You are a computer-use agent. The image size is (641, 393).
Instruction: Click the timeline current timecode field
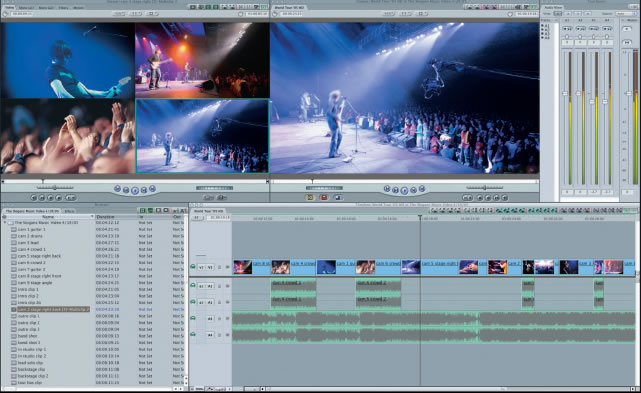tap(219, 218)
